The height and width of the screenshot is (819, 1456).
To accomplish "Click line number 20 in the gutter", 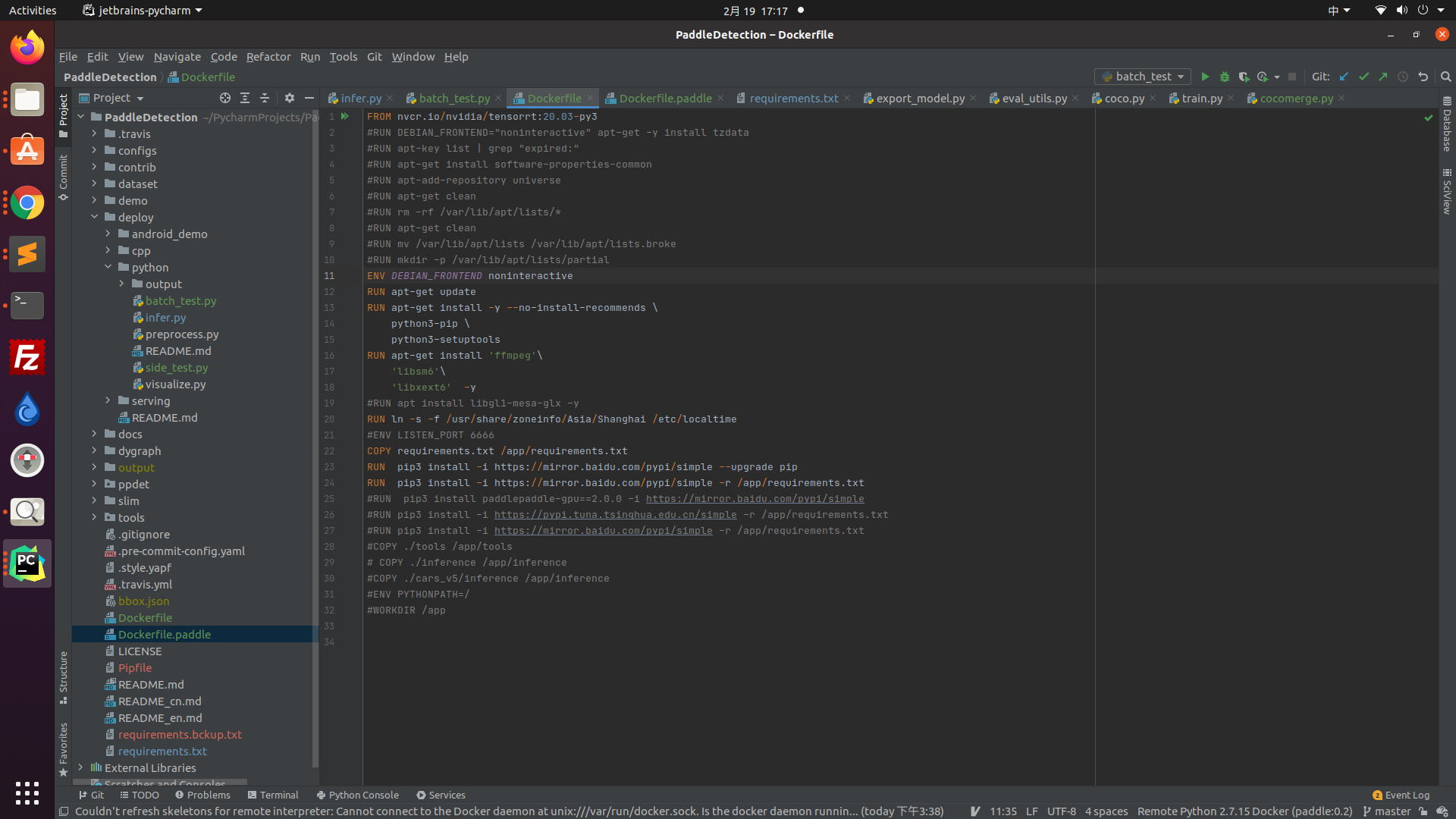I will 329,419.
